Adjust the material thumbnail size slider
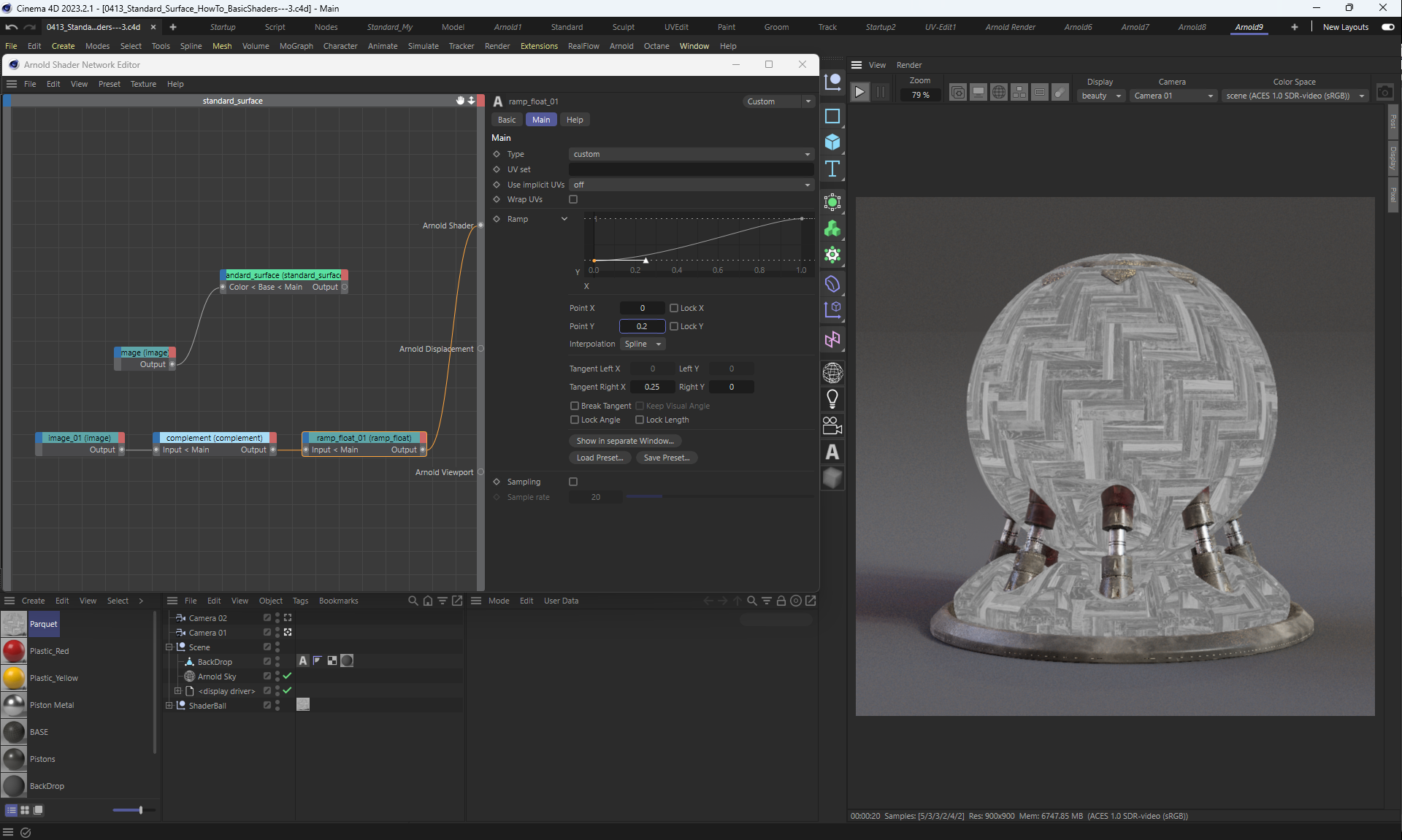Image resolution: width=1402 pixels, height=840 pixels. [140, 810]
